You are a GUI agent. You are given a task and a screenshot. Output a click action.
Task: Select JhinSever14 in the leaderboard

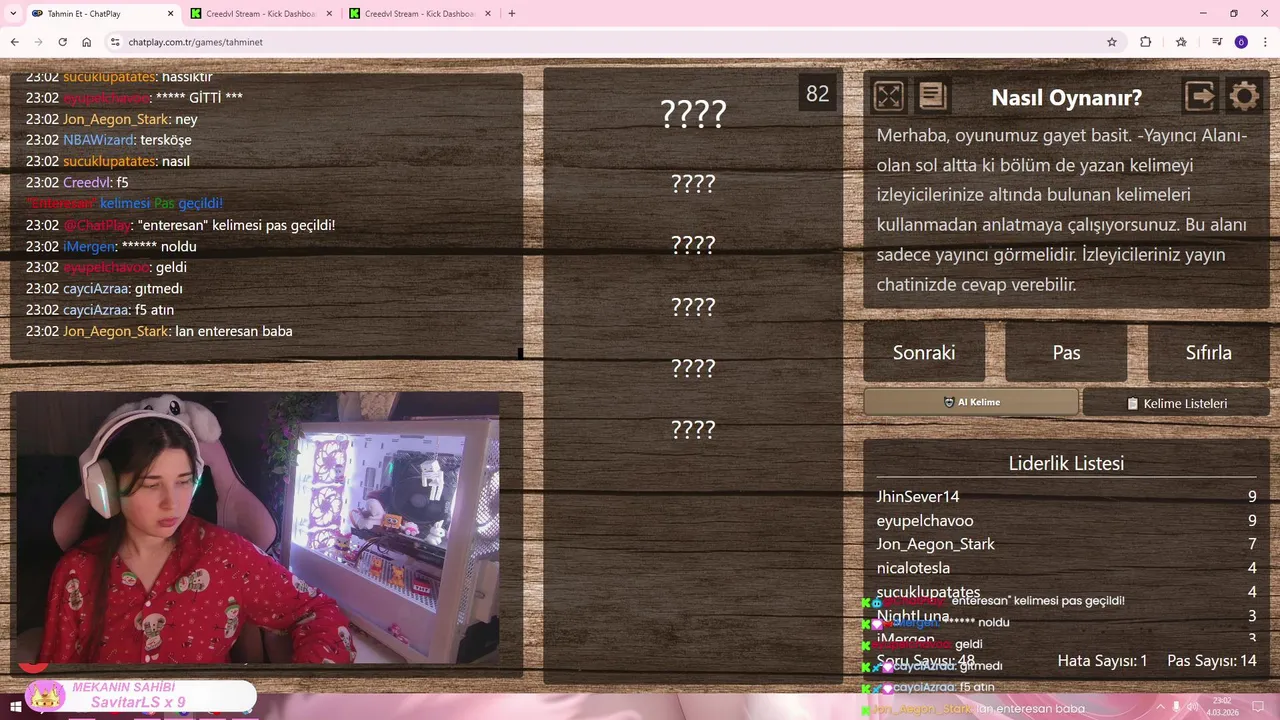click(1066, 496)
